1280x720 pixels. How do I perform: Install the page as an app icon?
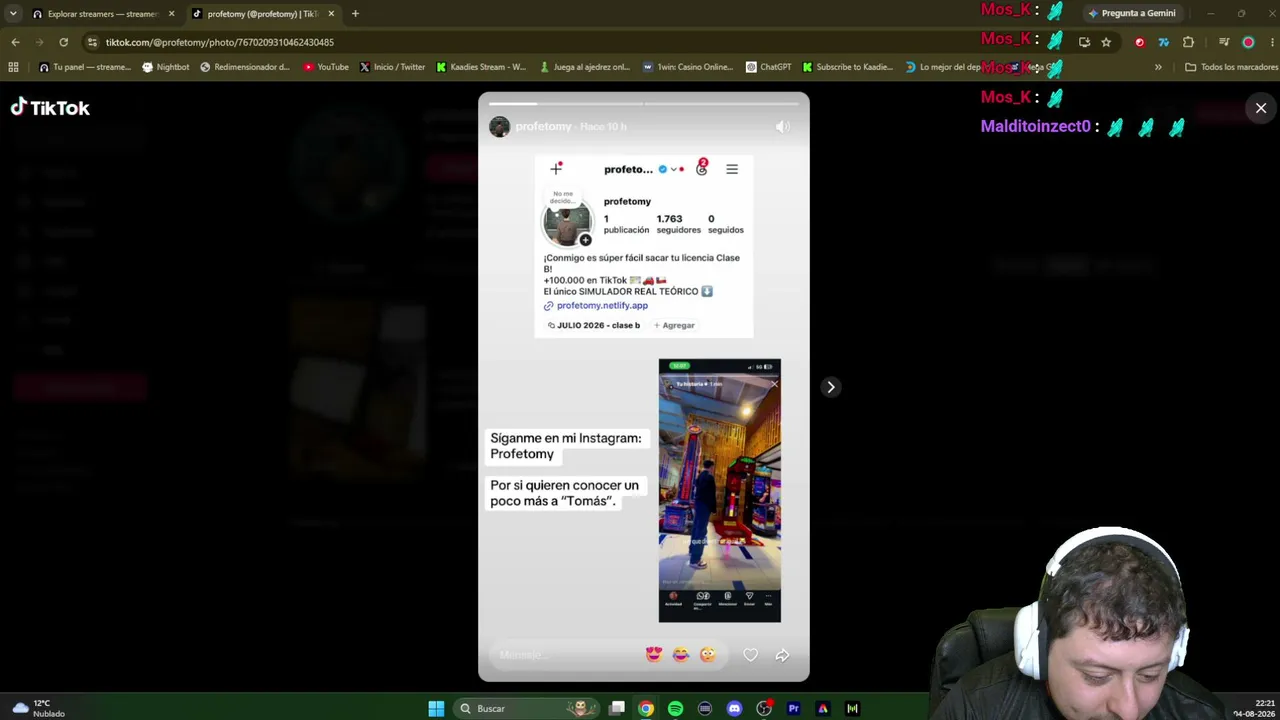(1084, 42)
